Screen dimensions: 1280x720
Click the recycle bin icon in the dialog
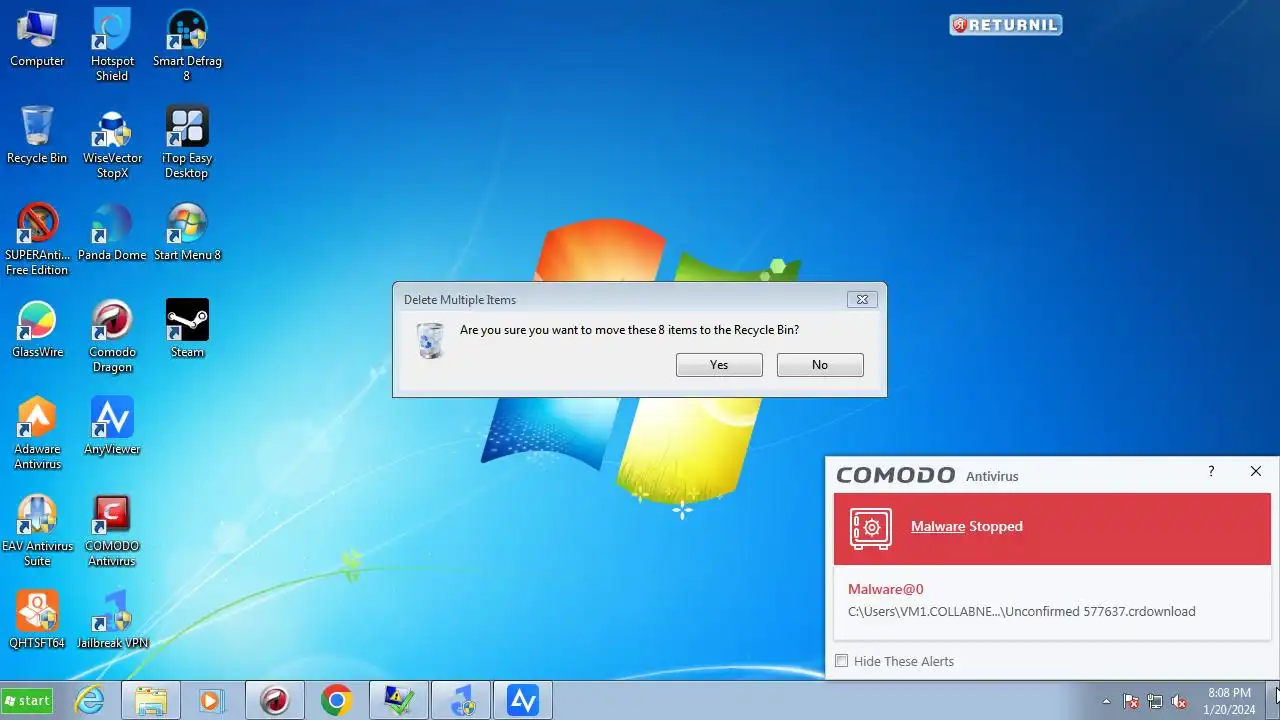click(x=430, y=340)
